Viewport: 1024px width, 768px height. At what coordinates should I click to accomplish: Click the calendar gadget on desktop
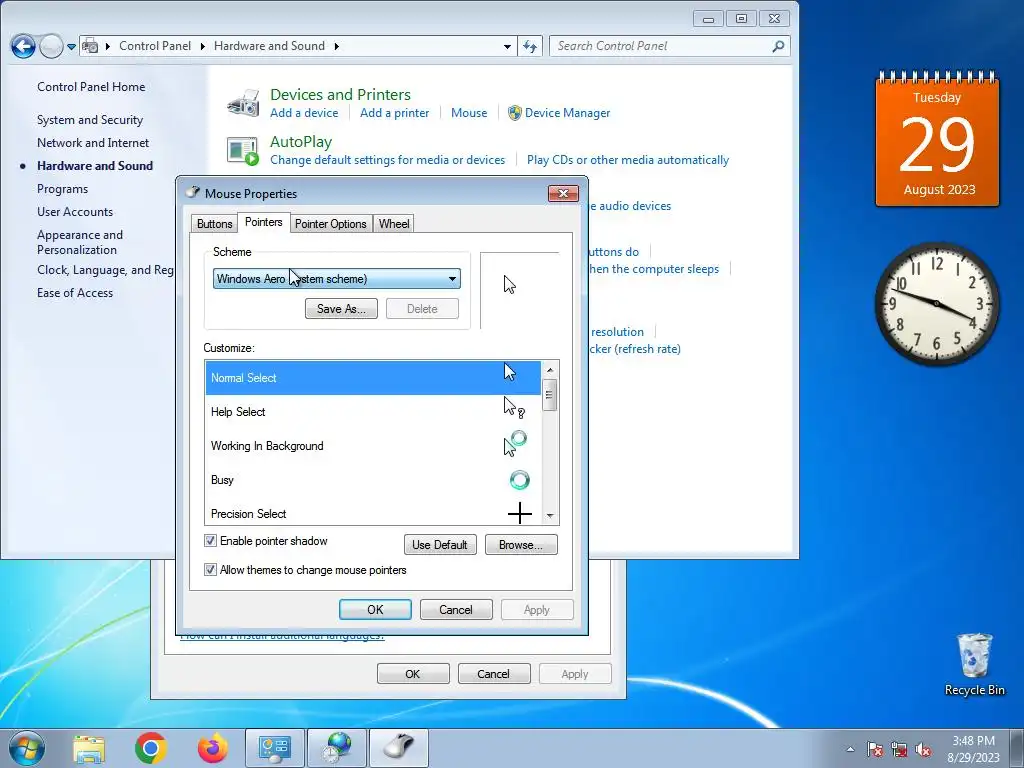pos(937,138)
